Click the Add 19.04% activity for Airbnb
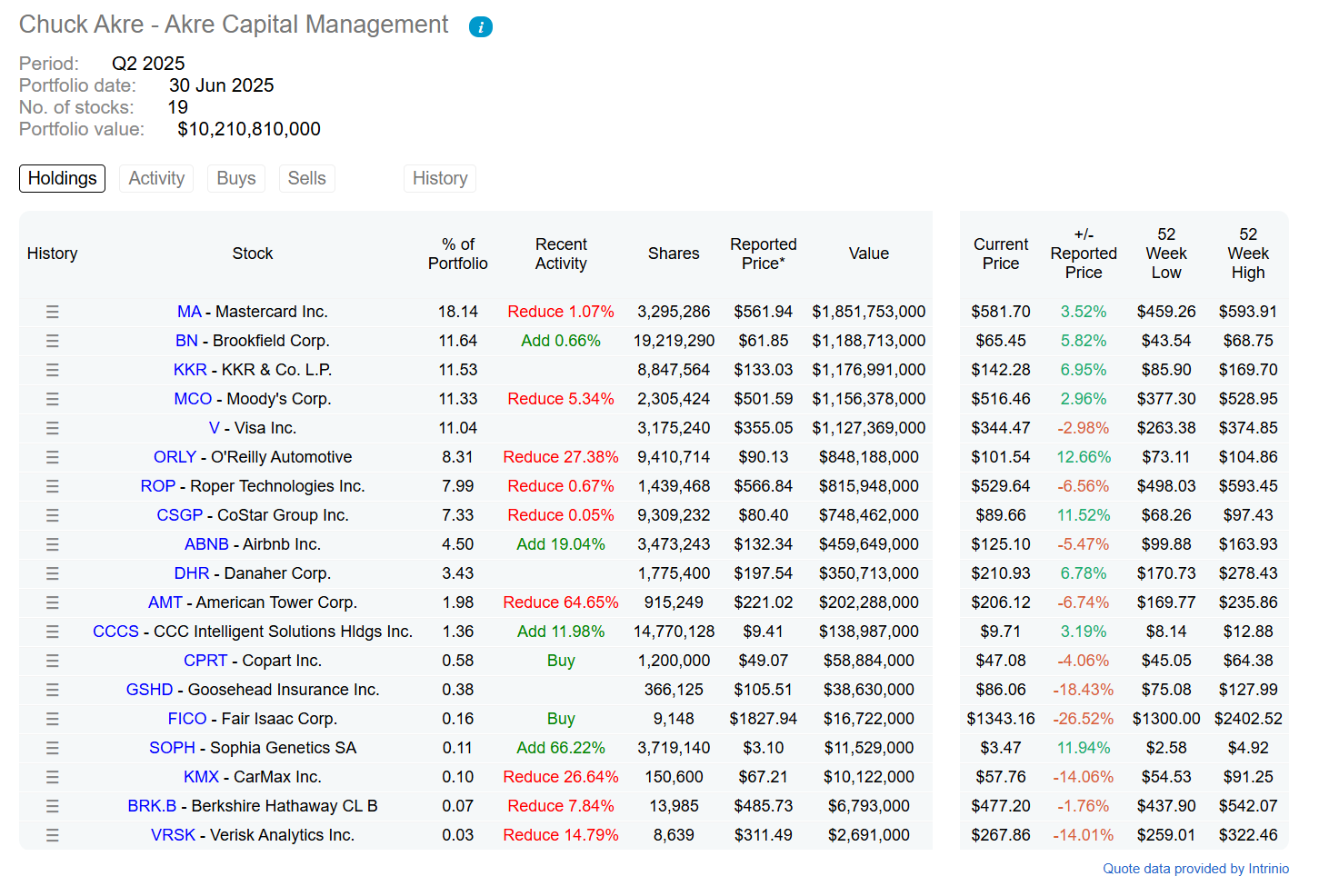Screen dimensions: 1319x896 pos(561,544)
